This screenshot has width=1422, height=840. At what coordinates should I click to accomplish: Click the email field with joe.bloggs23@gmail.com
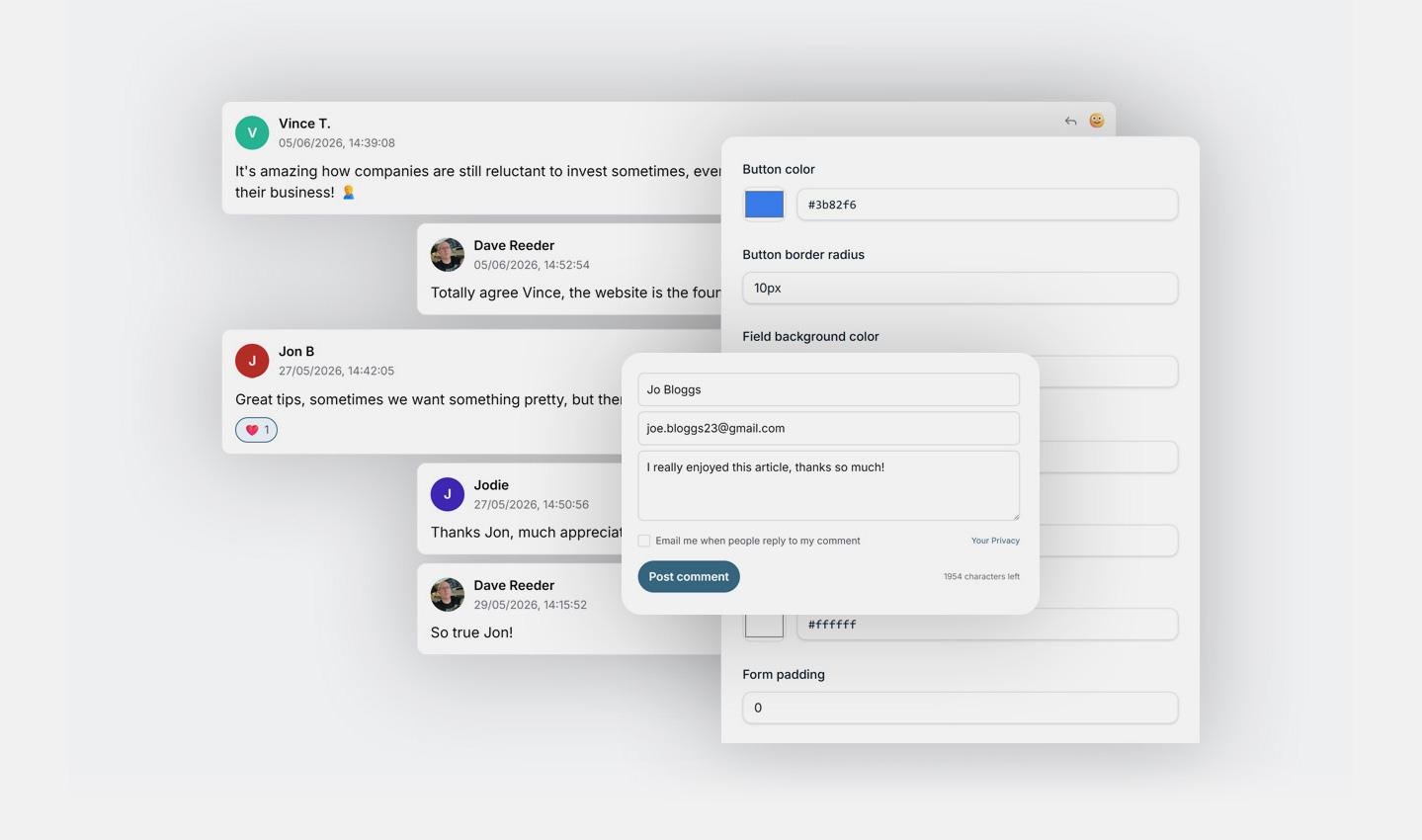point(828,428)
